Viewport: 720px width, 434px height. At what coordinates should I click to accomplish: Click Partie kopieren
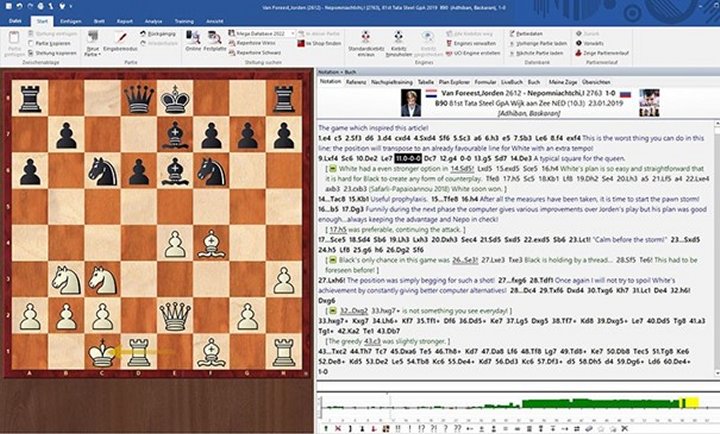(x=49, y=43)
